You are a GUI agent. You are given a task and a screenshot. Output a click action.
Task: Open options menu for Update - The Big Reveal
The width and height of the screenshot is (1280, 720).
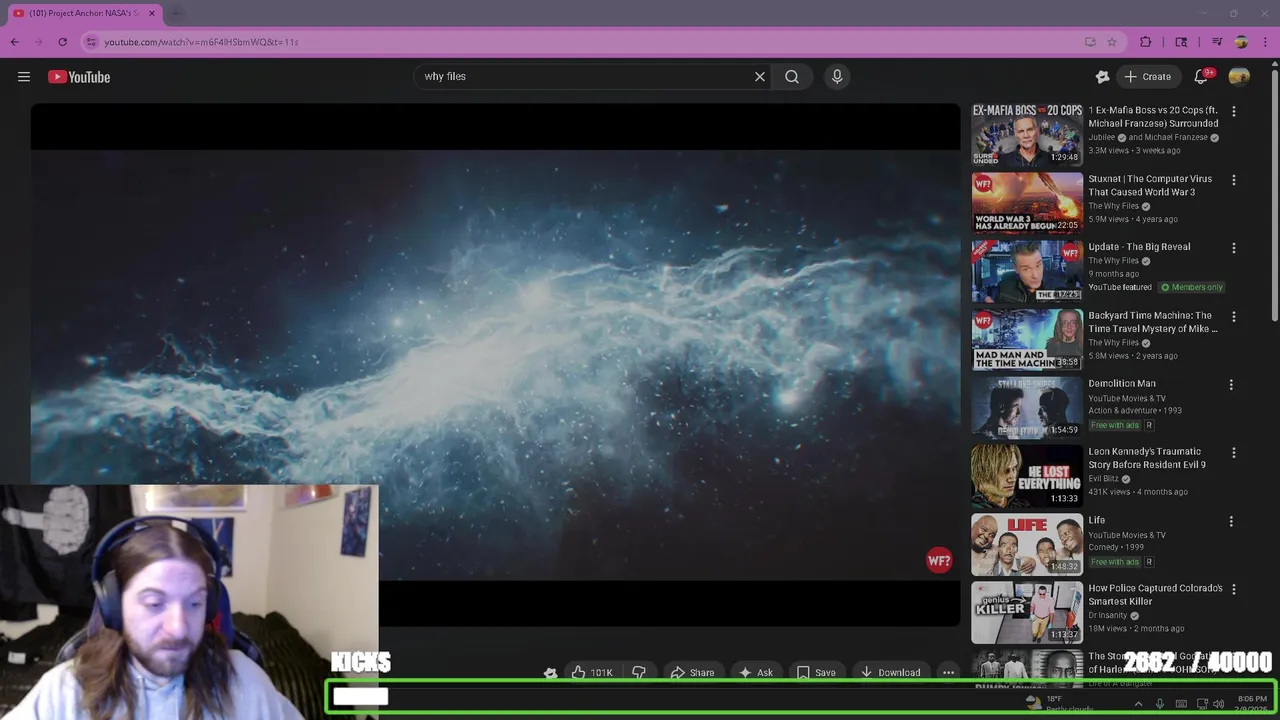coord(1234,248)
